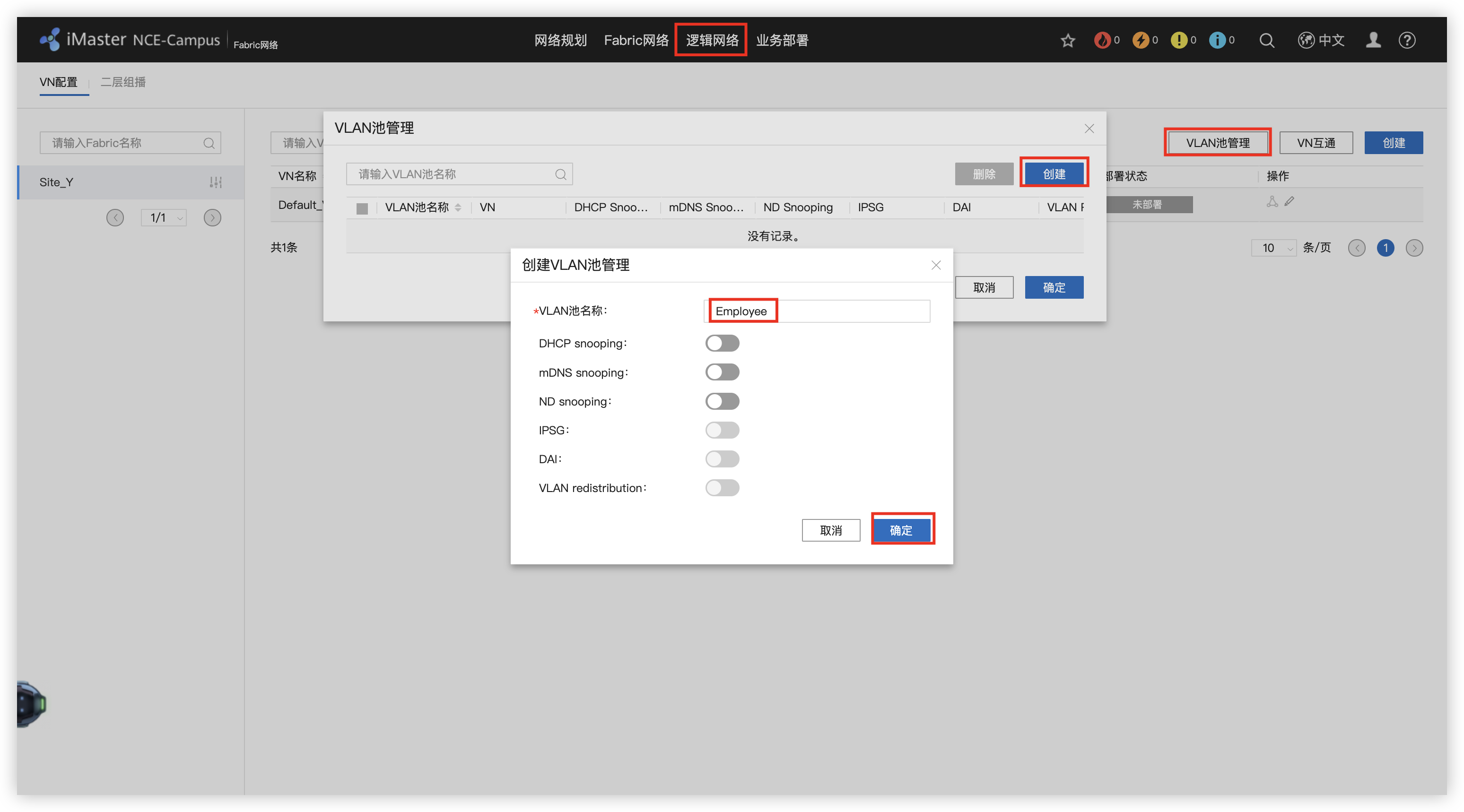Enable the DHCP snooping toggle
Image resolution: width=1464 pixels, height=812 pixels.
tap(722, 343)
